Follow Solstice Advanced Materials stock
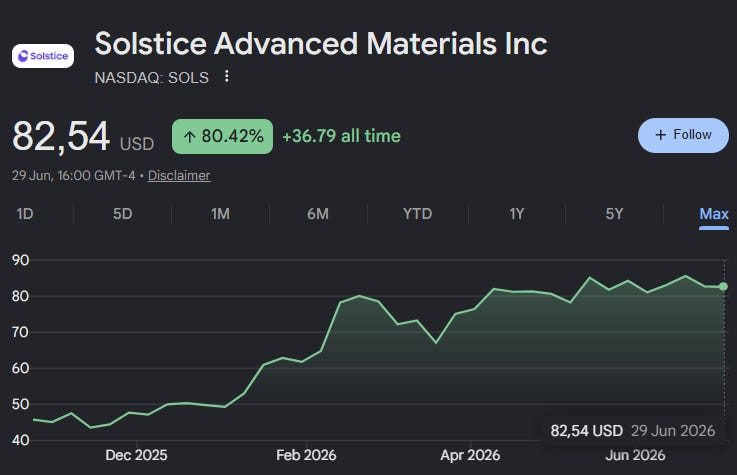 [683, 135]
